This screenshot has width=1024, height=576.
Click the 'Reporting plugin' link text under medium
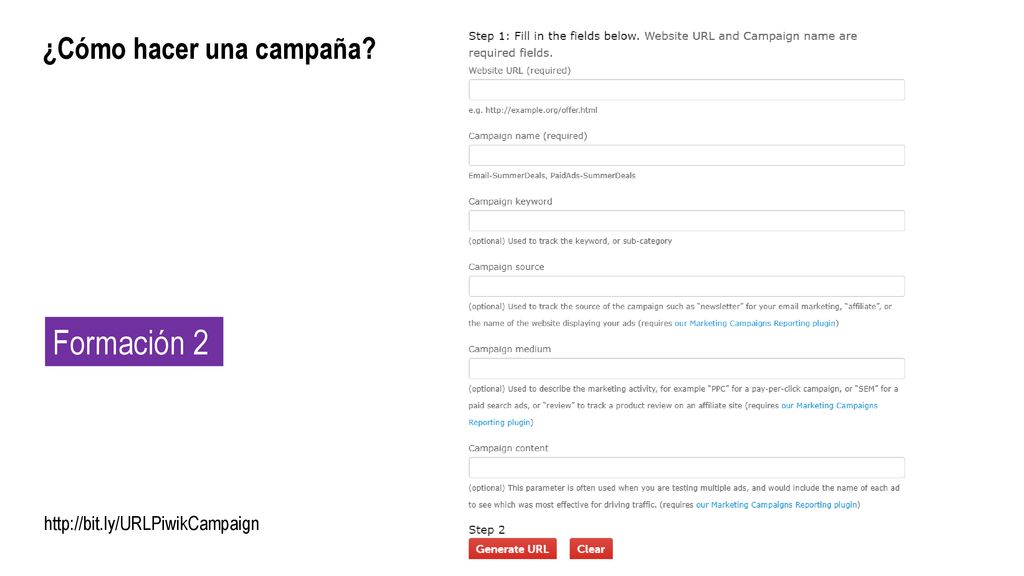click(x=499, y=423)
